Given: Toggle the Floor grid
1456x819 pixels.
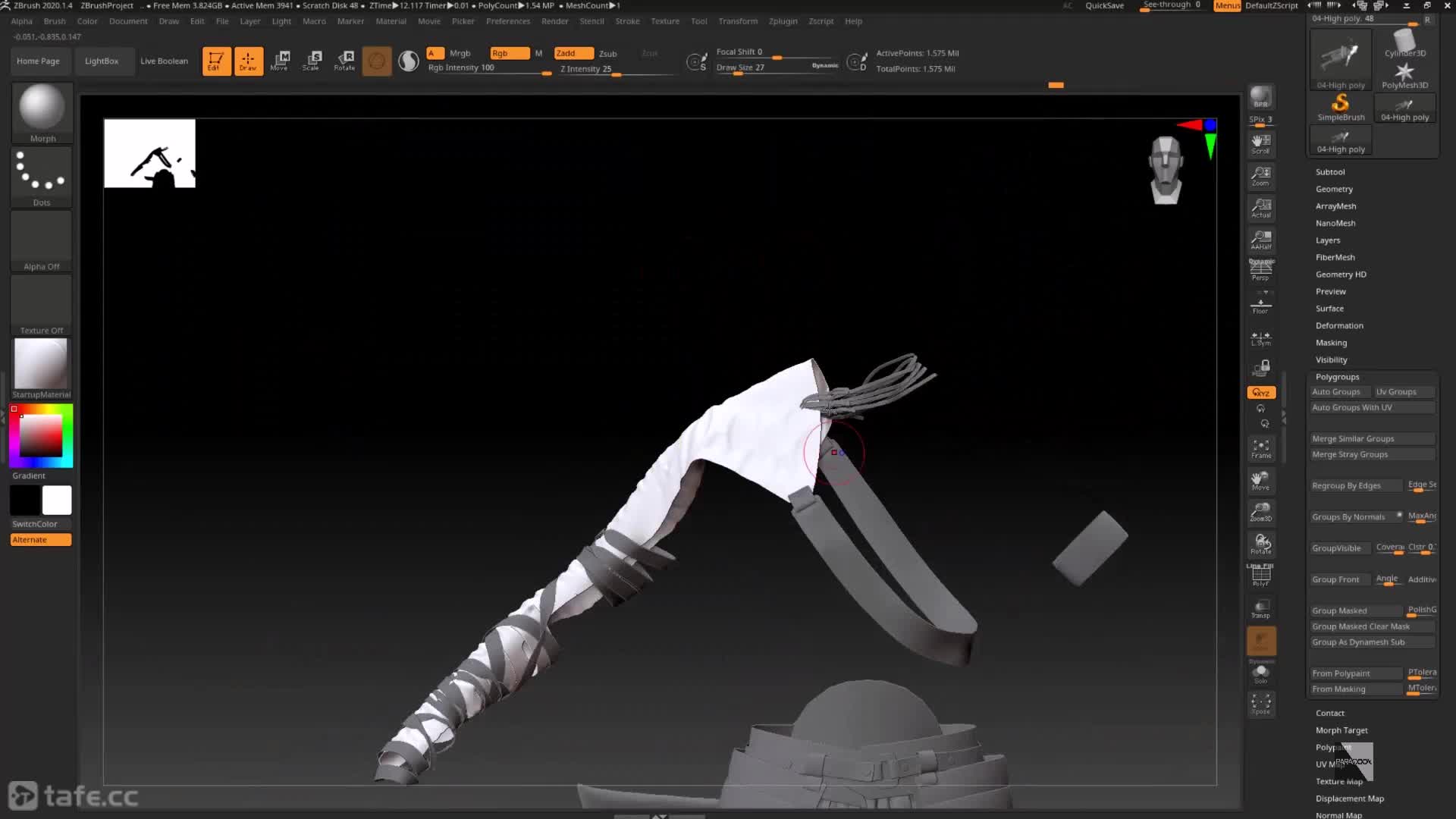Looking at the screenshot, I should (1261, 303).
